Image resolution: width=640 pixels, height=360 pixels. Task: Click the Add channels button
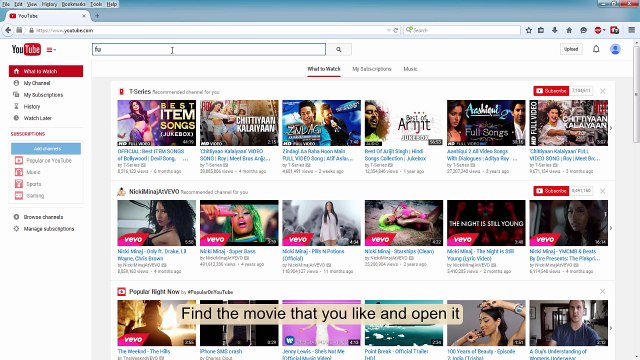46,149
